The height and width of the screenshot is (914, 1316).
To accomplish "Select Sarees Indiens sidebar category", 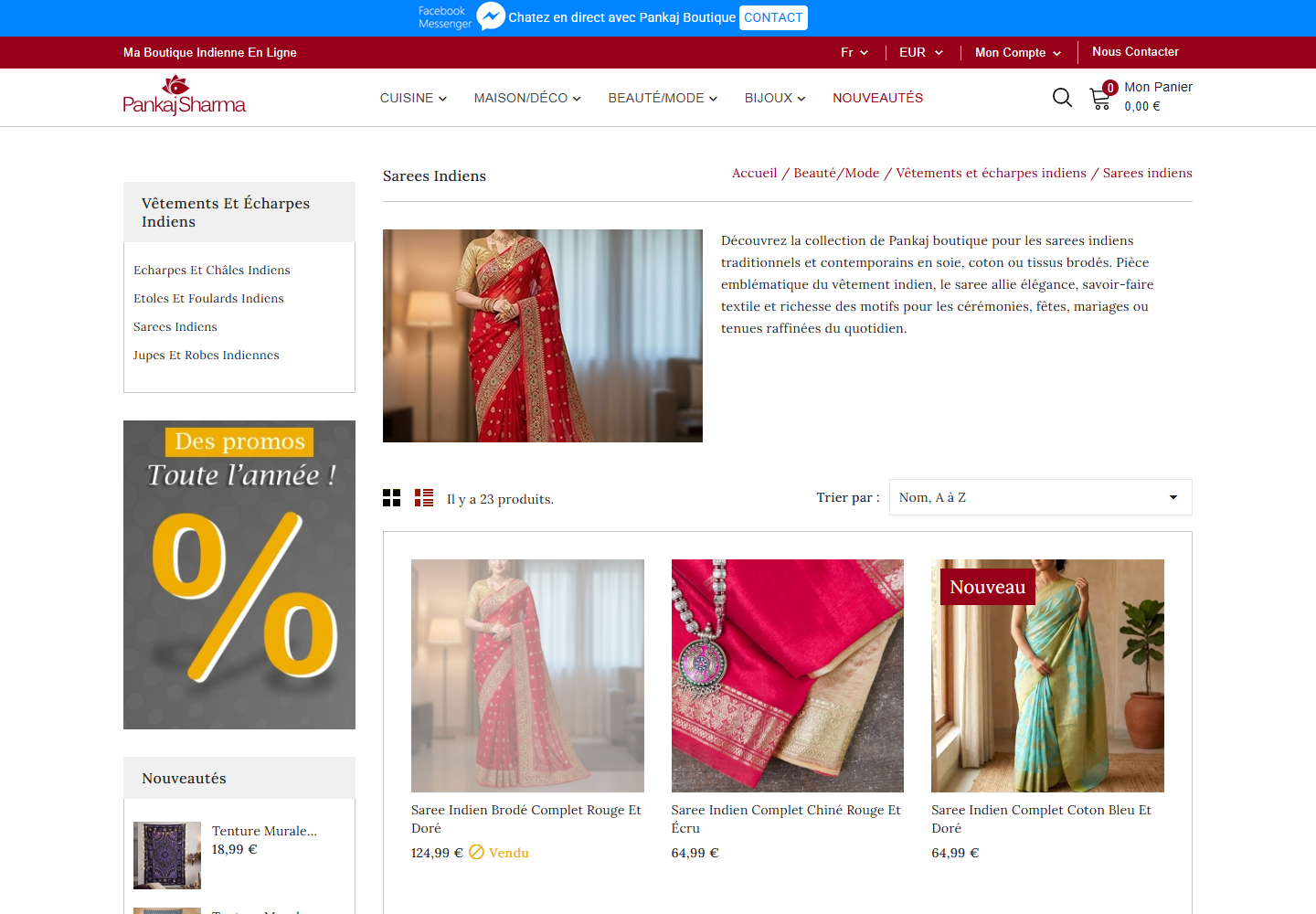I will pos(175,326).
